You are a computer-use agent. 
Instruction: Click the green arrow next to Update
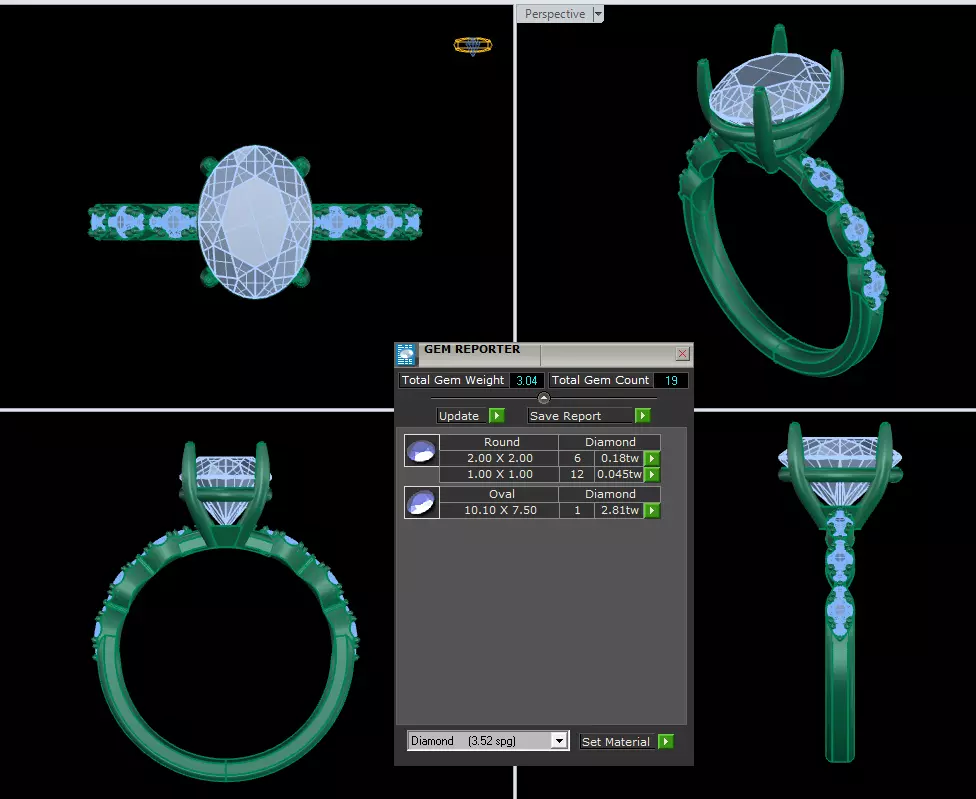(497, 416)
